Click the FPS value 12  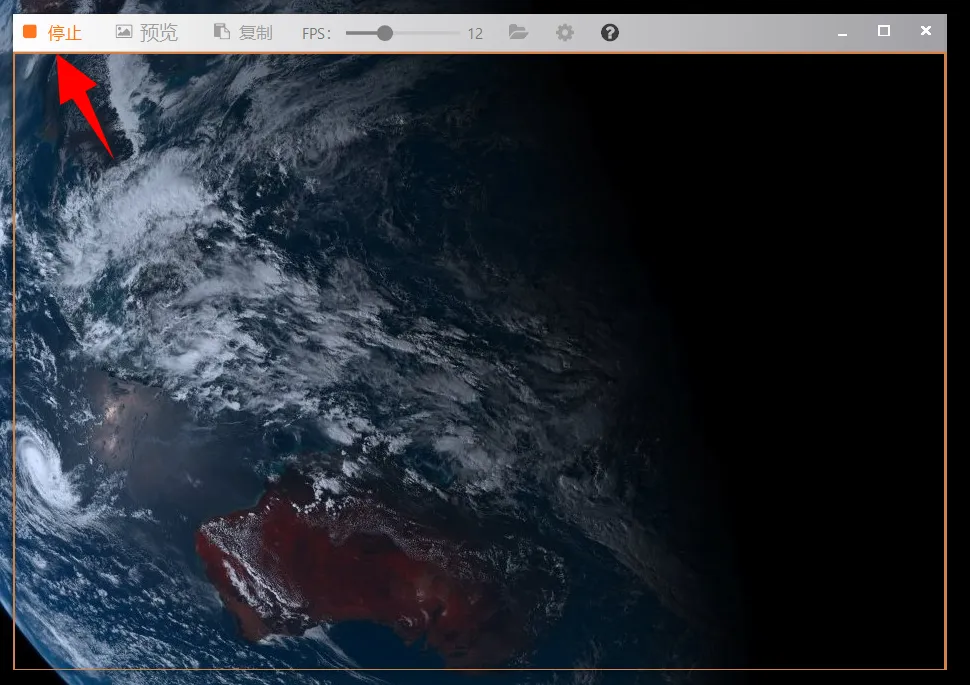click(475, 33)
